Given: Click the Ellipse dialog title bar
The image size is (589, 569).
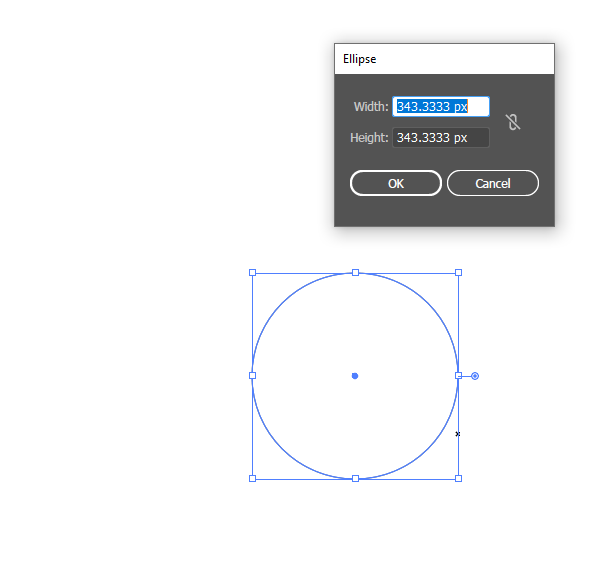Looking at the screenshot, I should pos(444,59).
